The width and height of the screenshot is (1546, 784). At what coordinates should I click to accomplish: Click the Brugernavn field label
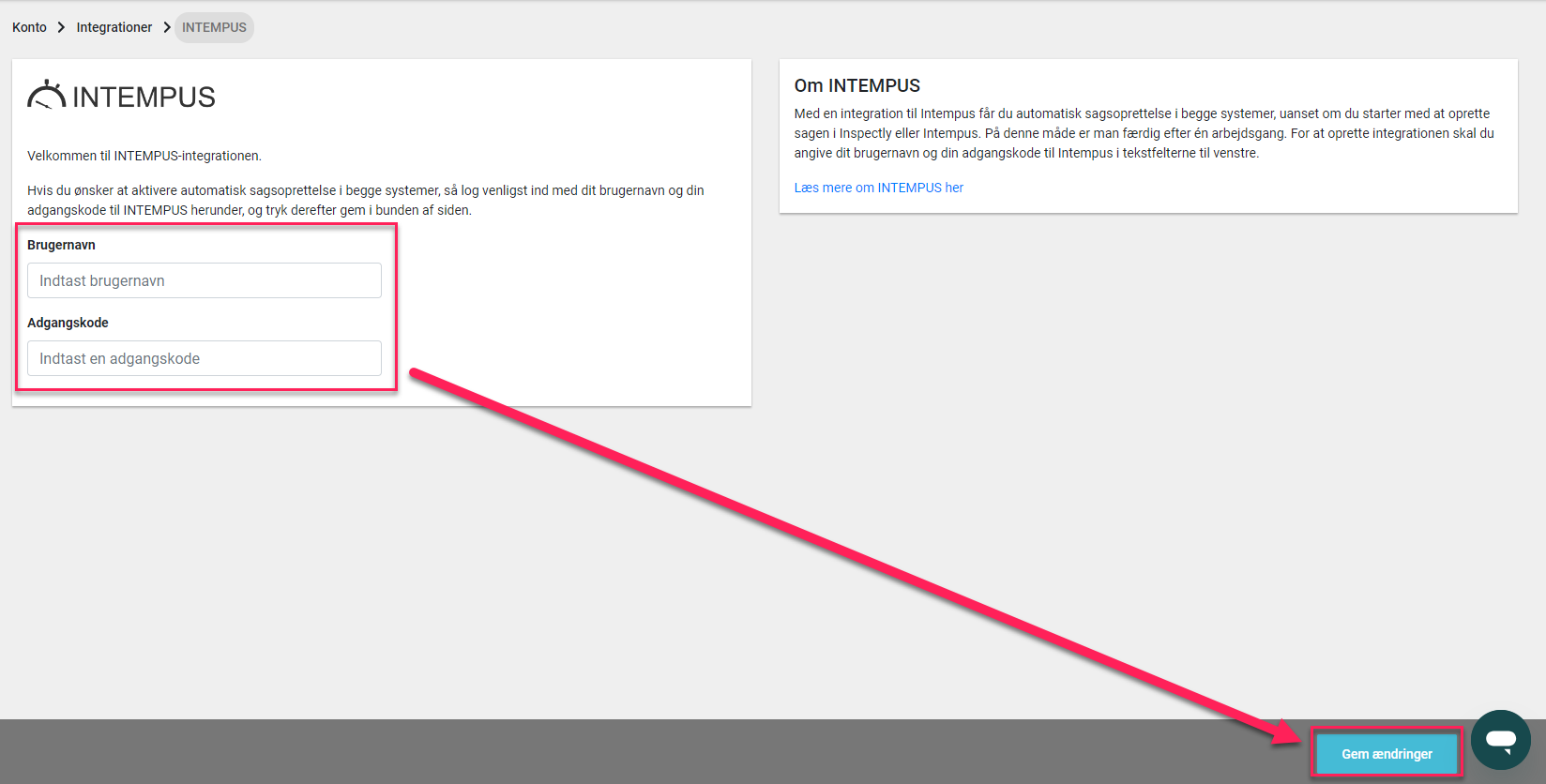pyautogui.click(x=61, y=245)
